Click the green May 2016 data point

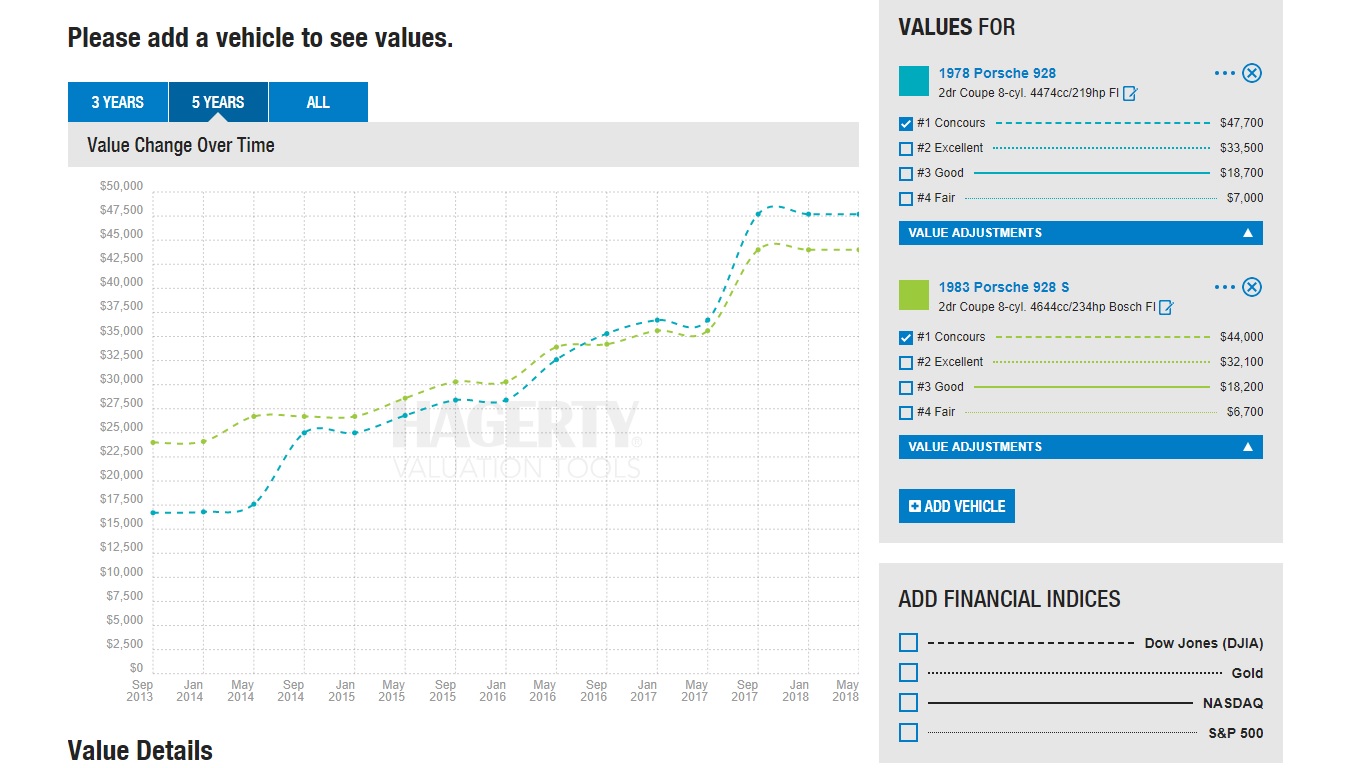click(556, 347)
